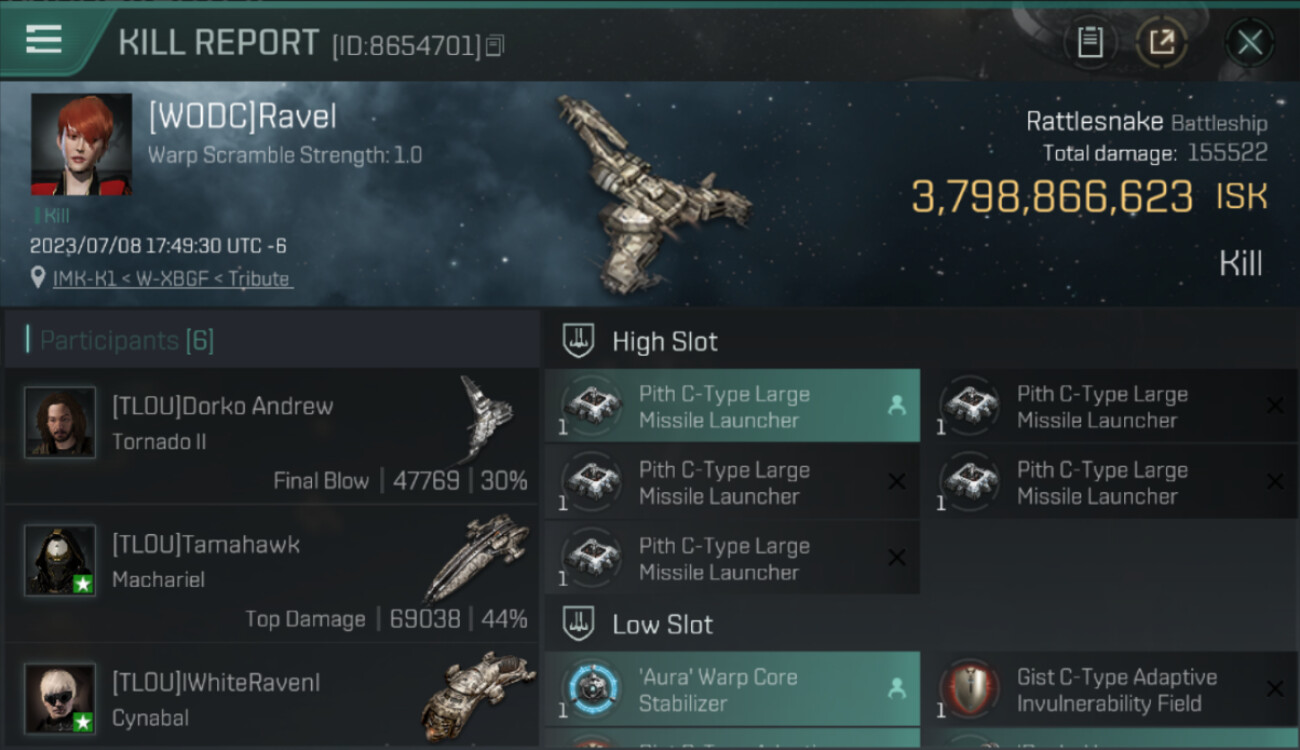Open the hamburger menu button
The height and width of the screenshot is (750, 1300).
click(x=43, y=40)
